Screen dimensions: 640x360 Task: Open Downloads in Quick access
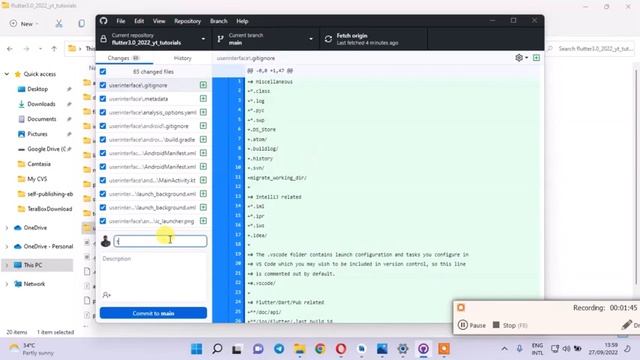pyautogui.click(x=41, y=104)
